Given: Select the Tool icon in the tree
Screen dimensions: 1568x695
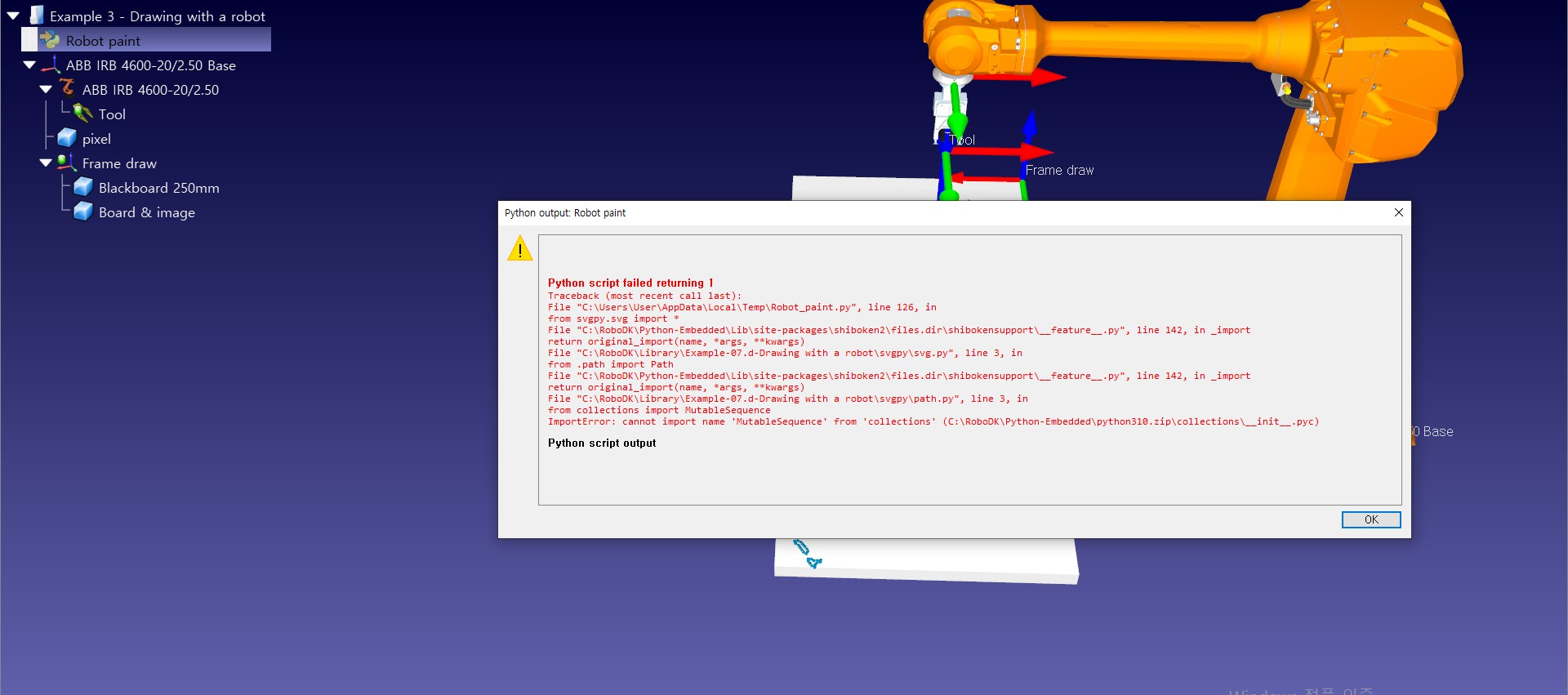Looking at the screenshot, I should pos(82,114).
